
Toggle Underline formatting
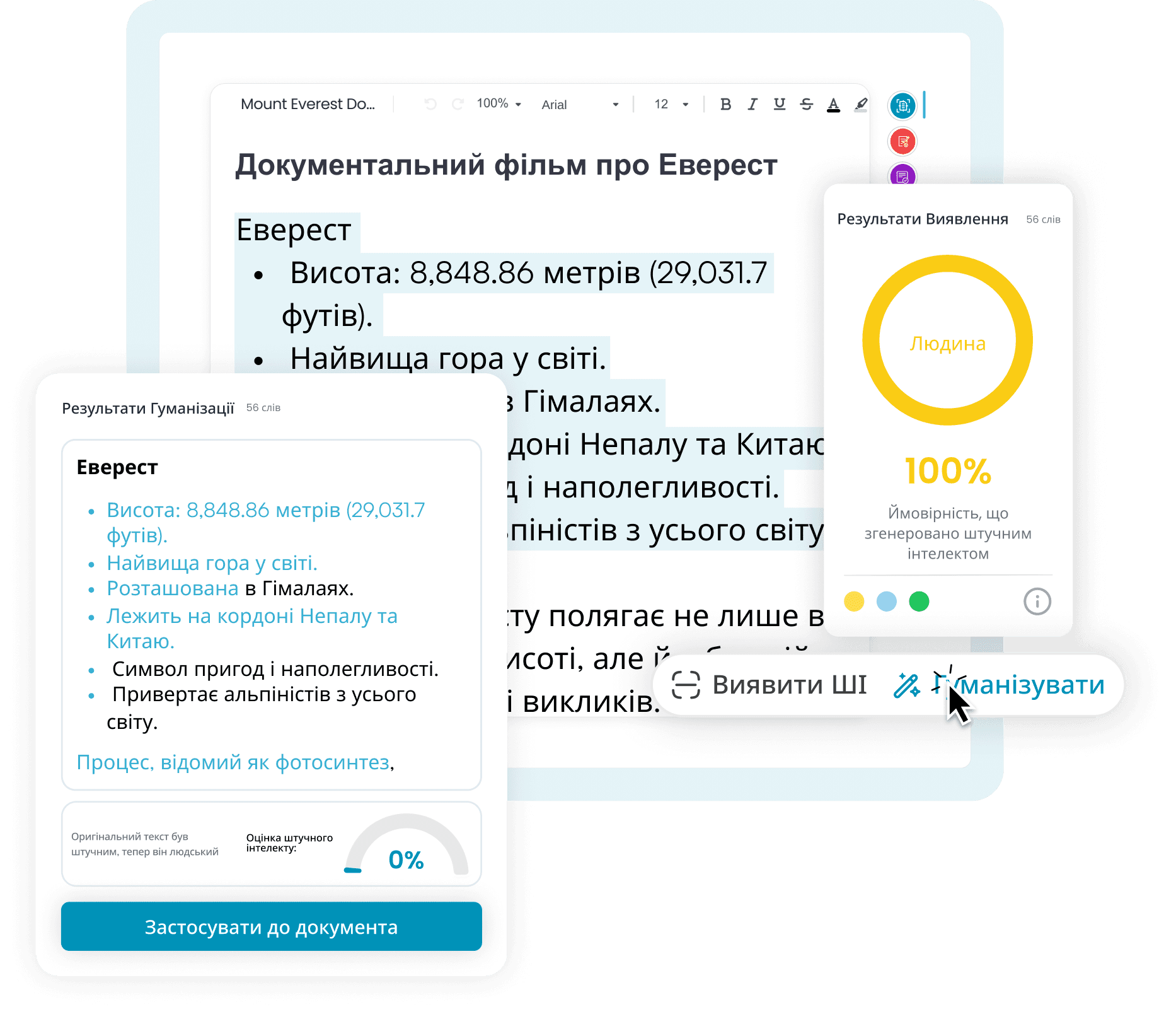[x=780, y=104]
